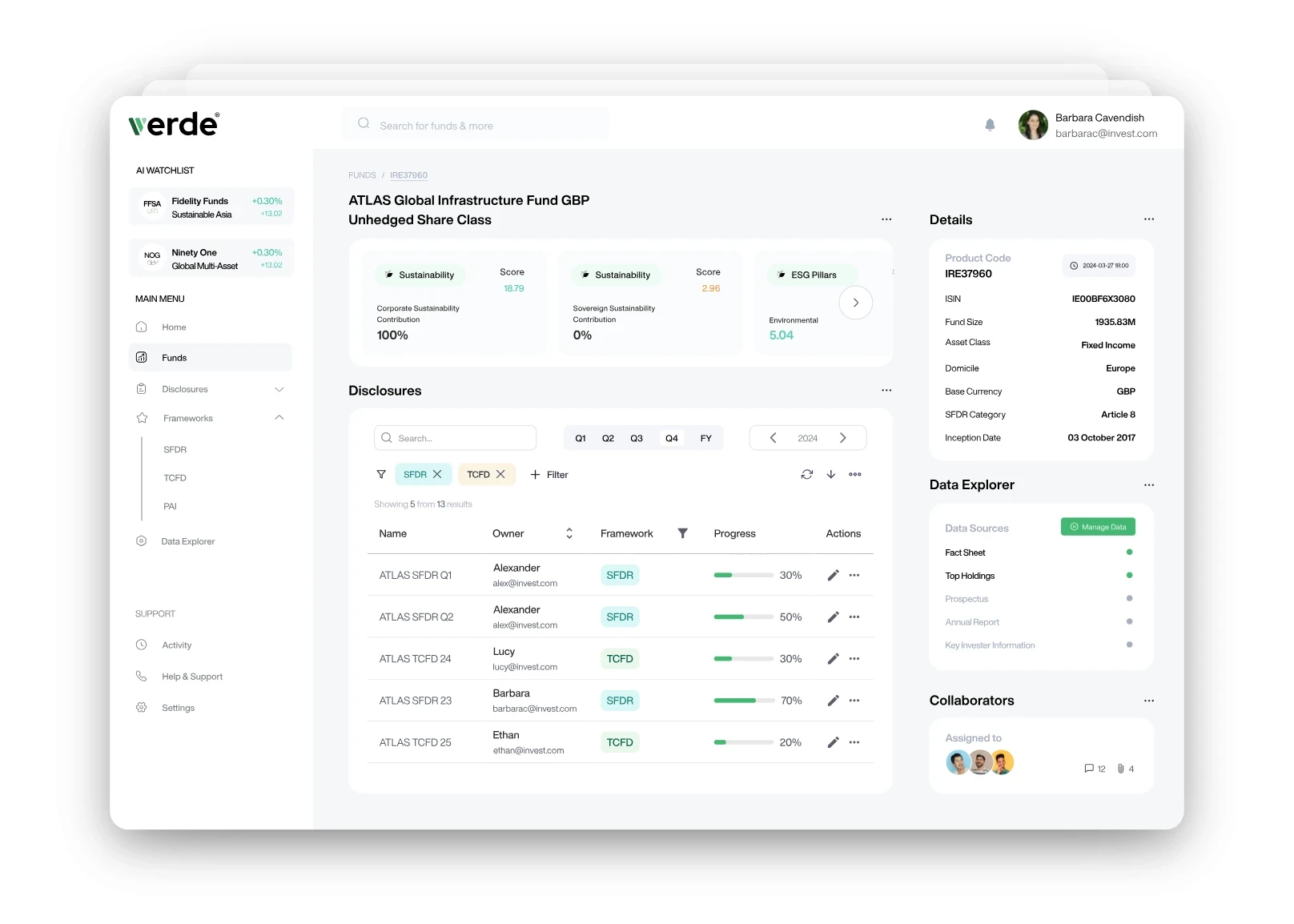
Task: Download the disclosures list arrow icon
Action: coord(831,475)
